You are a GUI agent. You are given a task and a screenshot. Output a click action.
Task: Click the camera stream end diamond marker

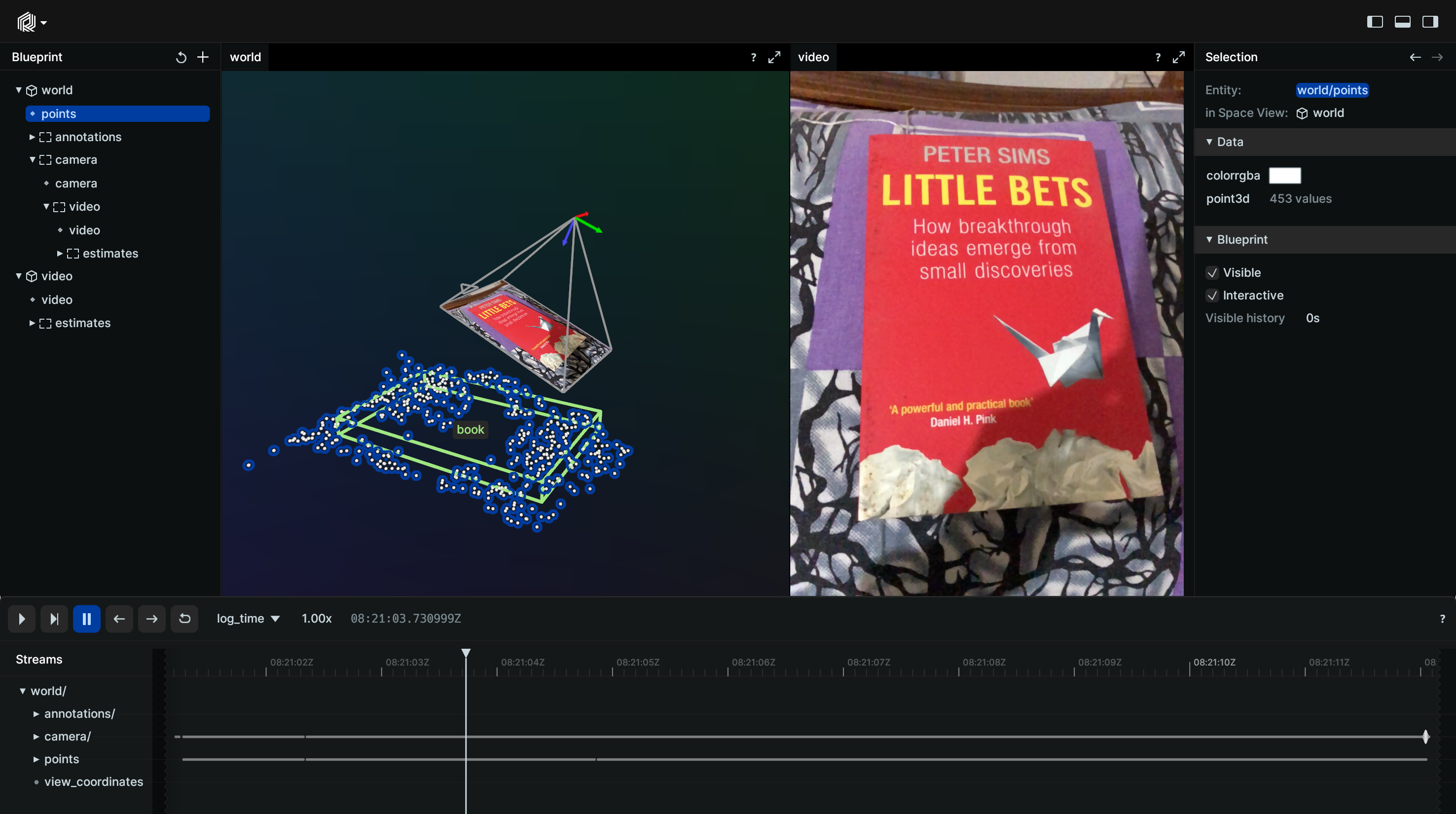pos(1426,737)
